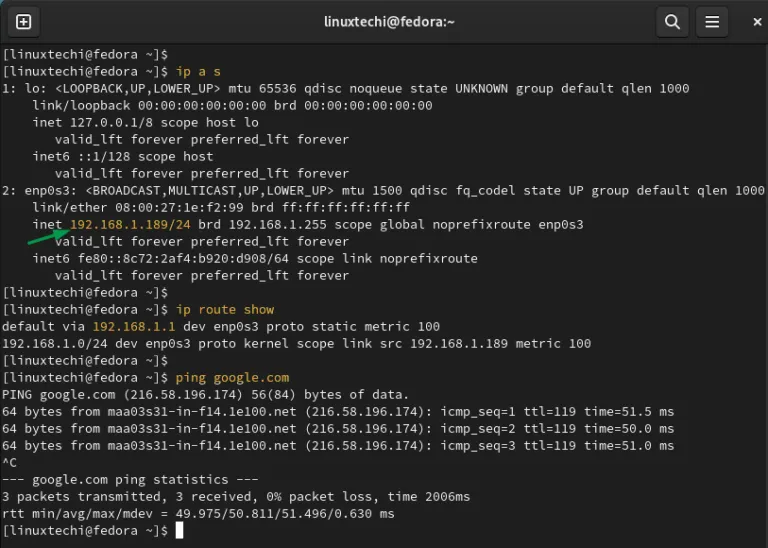Click the window title linuxtechi@fedora
Screen dimensions: 768x548
(x=389, y=22)
